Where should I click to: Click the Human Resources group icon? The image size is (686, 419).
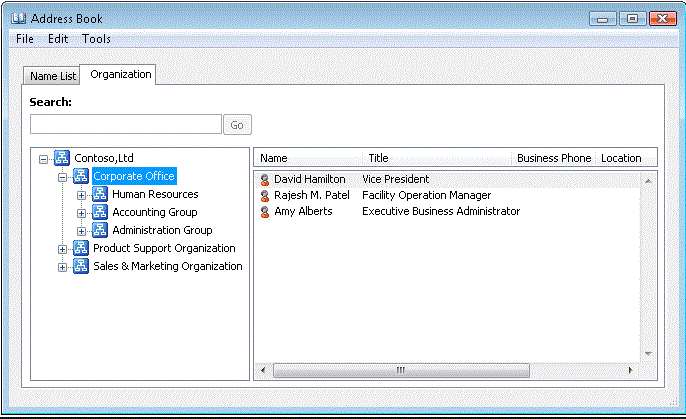point(100,194)
